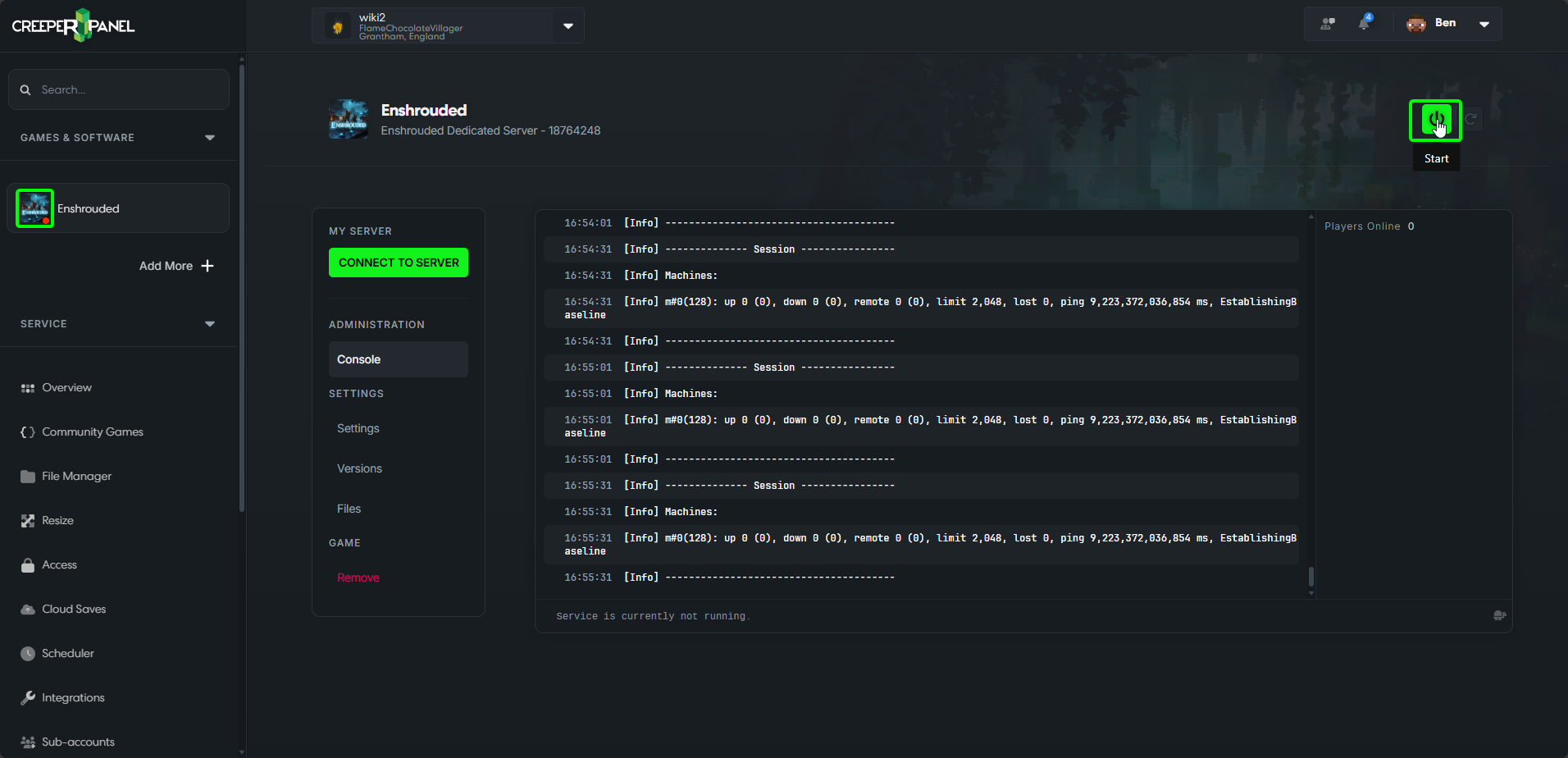Screen dimensions: 1568x758
Task: Click the console output scrollbar thumb
Action: click(1310, 577)
